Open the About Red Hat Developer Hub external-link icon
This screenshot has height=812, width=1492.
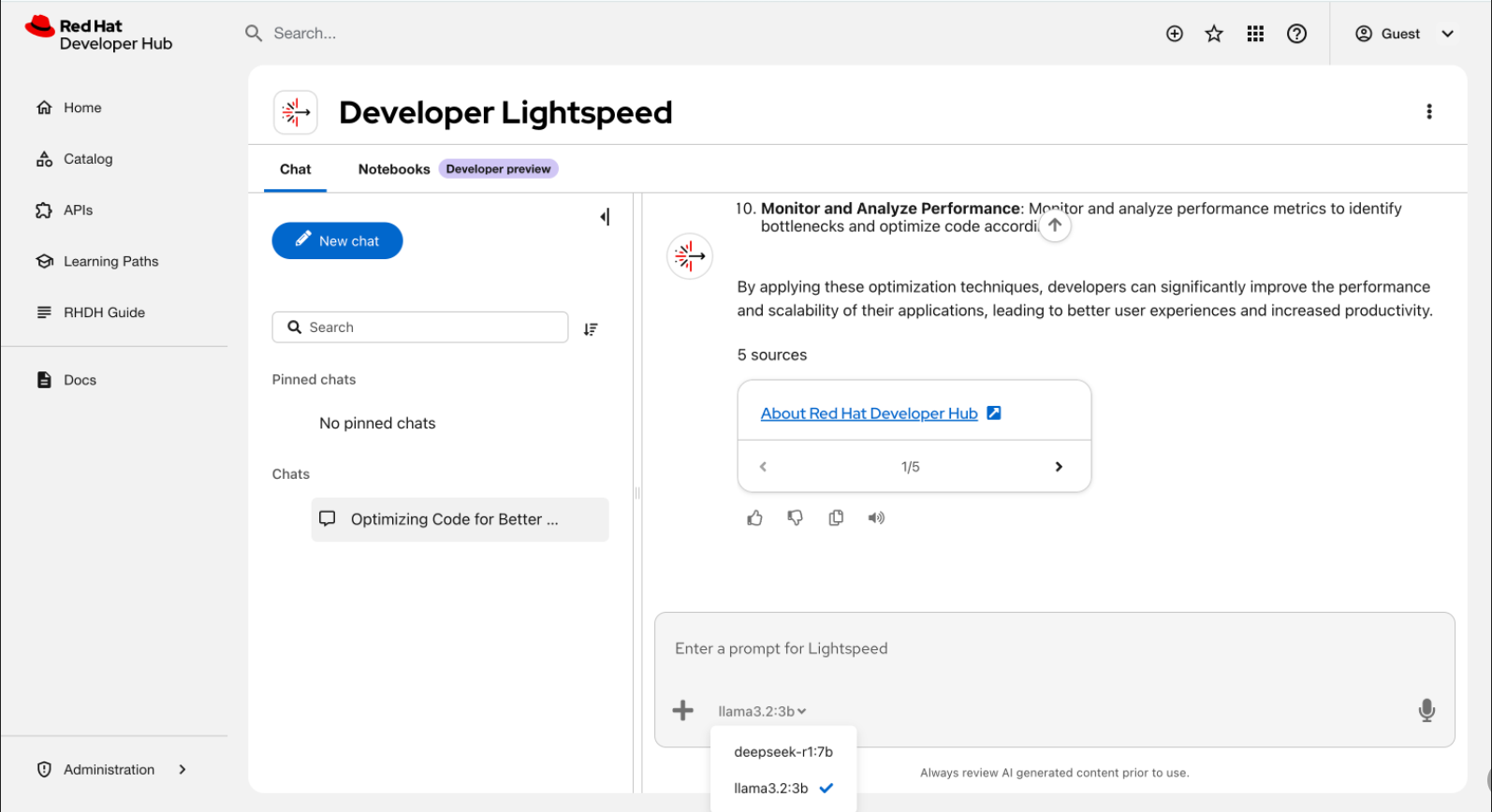994,413
